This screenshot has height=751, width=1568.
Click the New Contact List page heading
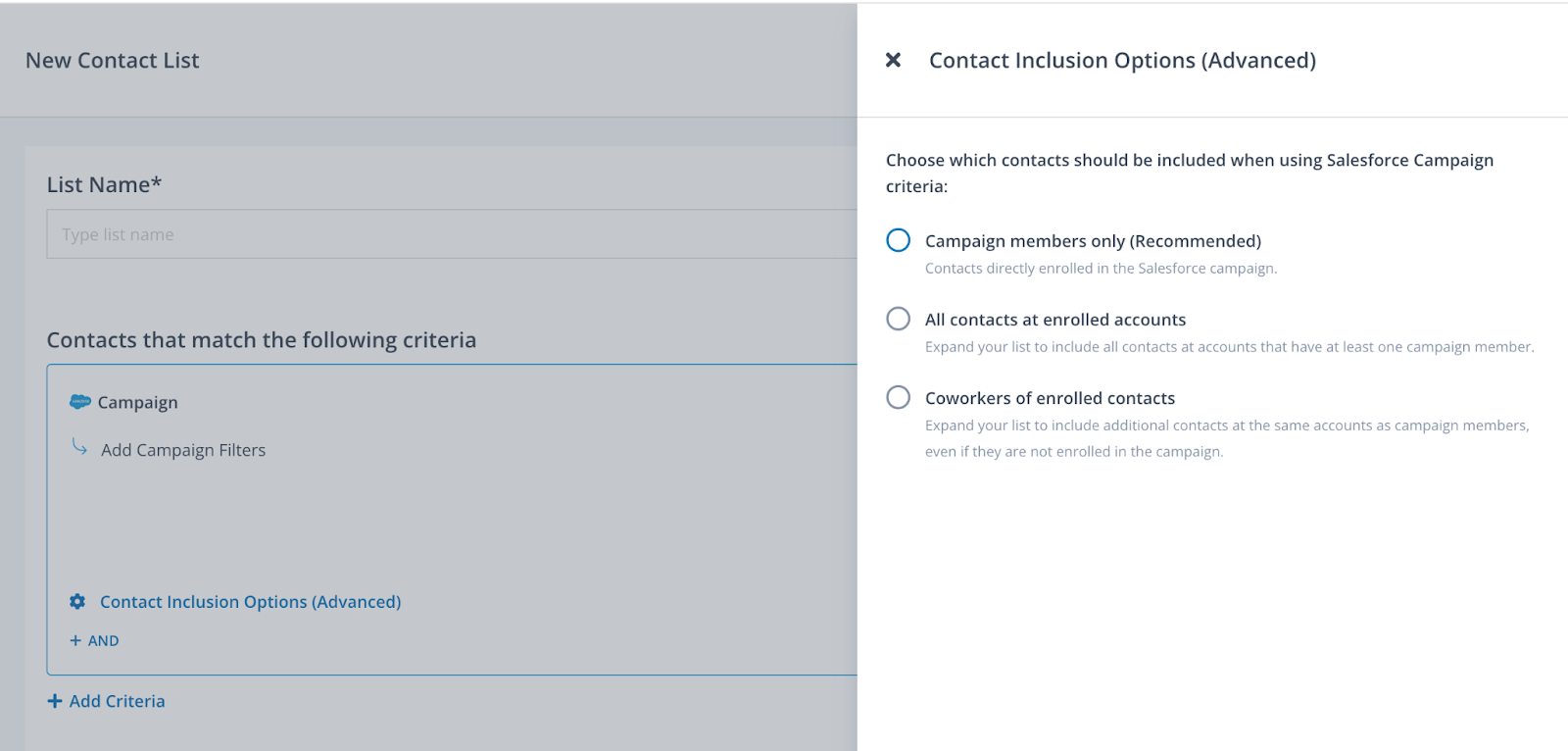tap(113, 61)
